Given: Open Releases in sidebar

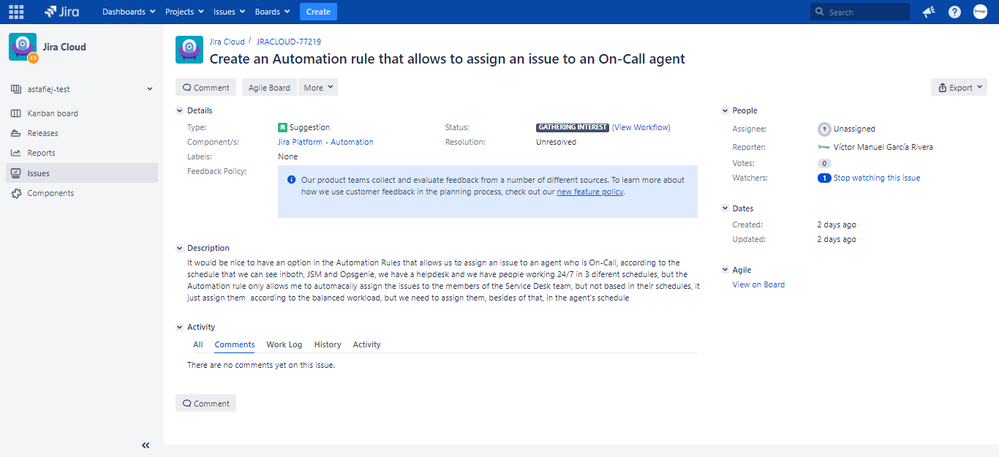Looking at the screenshot, I should click(82, 133).
